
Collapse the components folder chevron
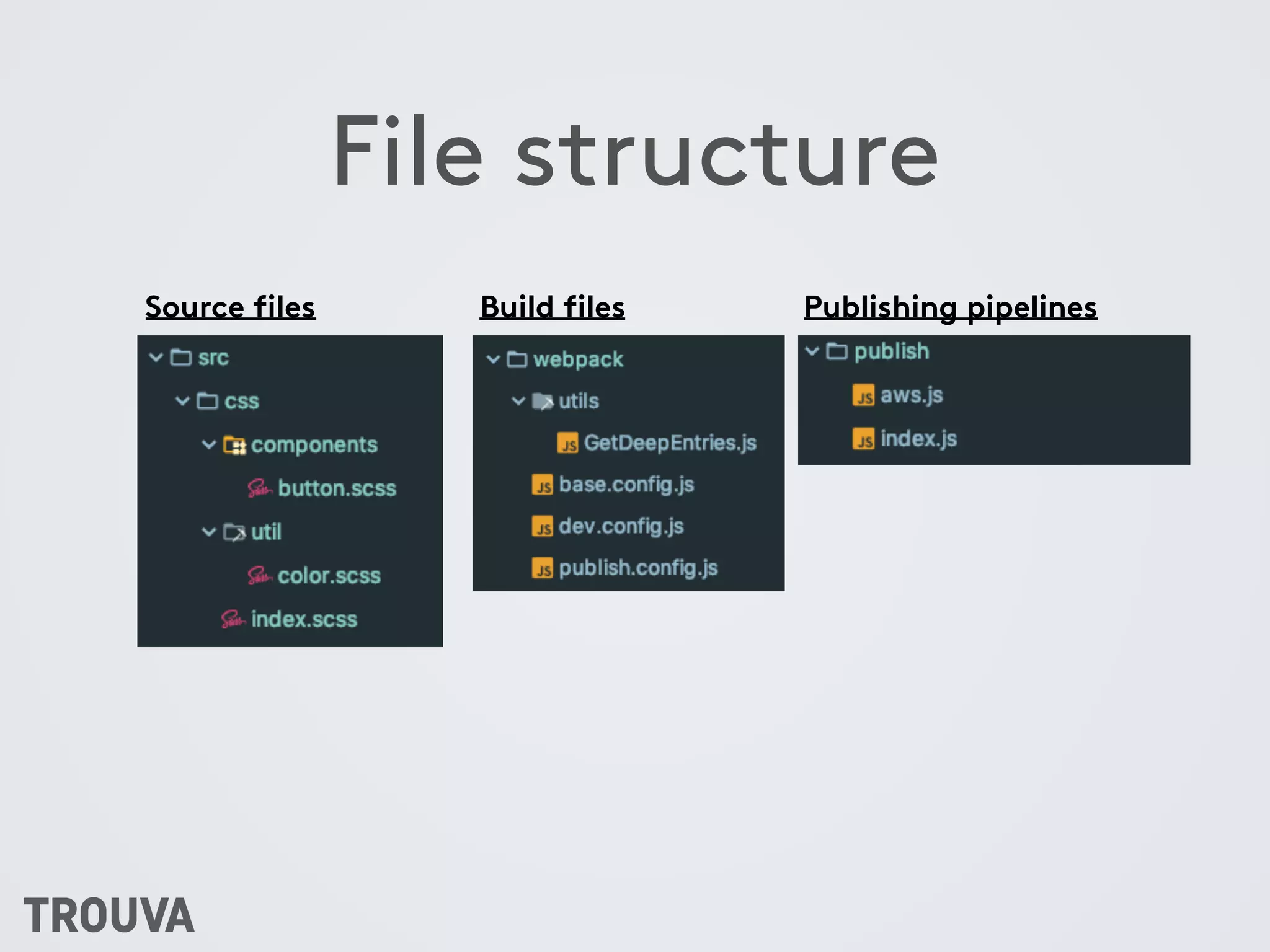pos(209,444)
